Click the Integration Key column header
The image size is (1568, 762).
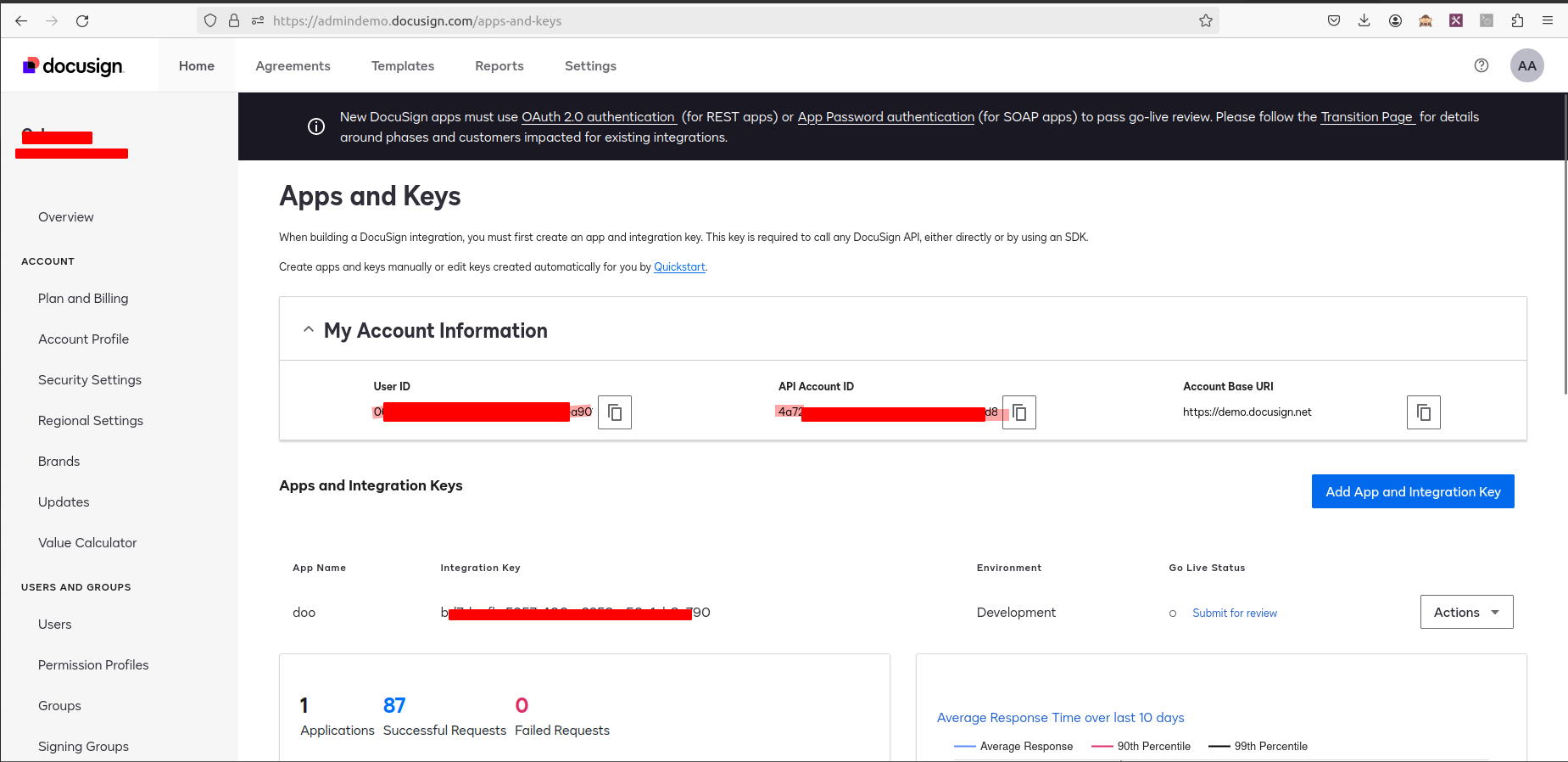(480, 568)
